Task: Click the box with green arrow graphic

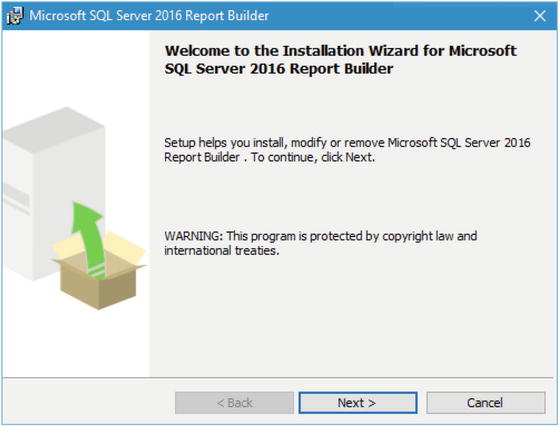Action: pos(98,256)
